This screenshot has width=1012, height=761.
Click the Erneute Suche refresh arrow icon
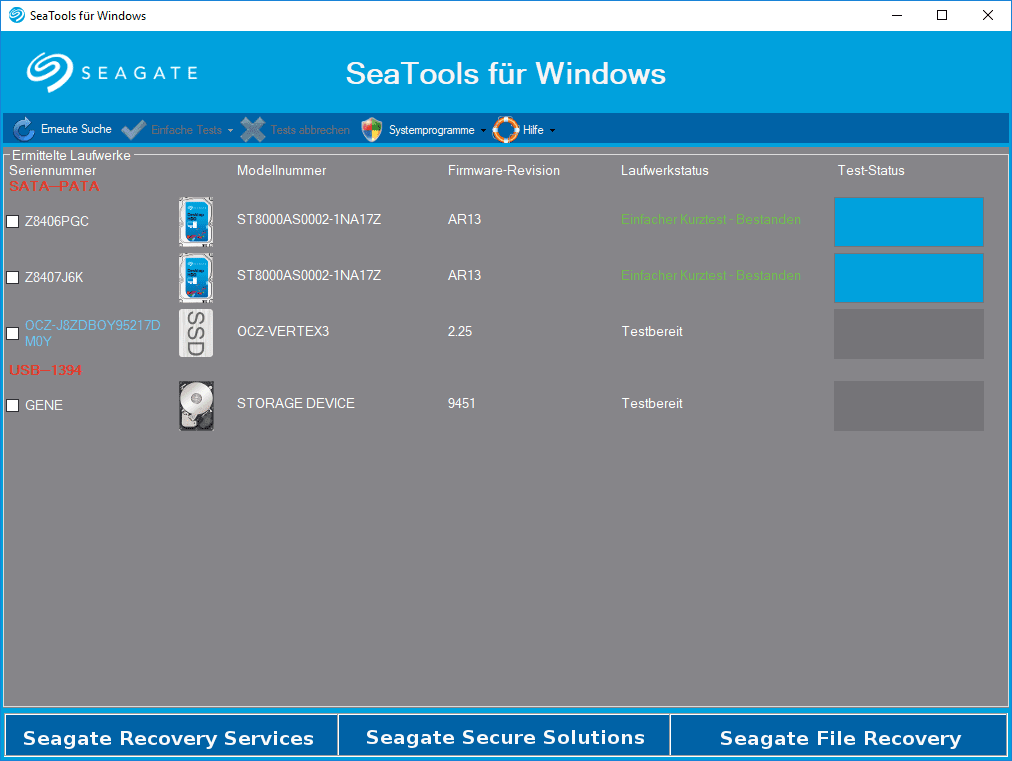pyautogui.click(x=24, y=129)
